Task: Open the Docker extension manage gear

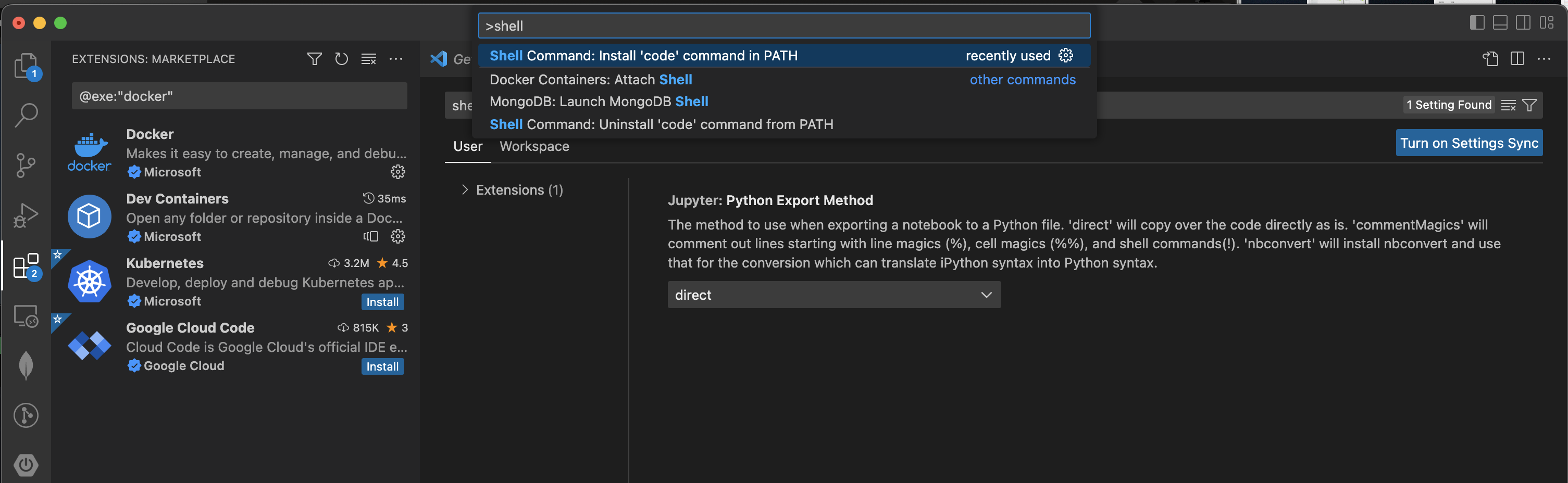Action: (397, 172)
